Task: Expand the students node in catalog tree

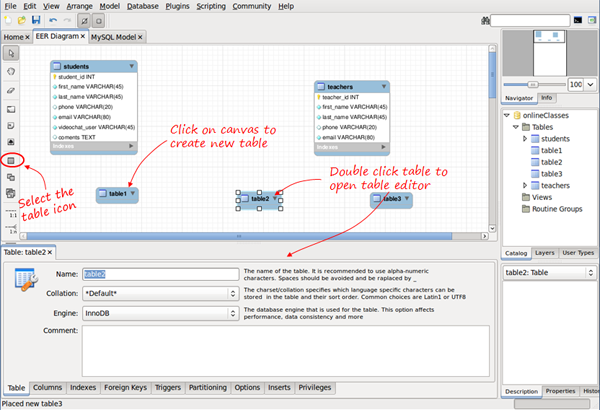Action: [x=525, y=139]
